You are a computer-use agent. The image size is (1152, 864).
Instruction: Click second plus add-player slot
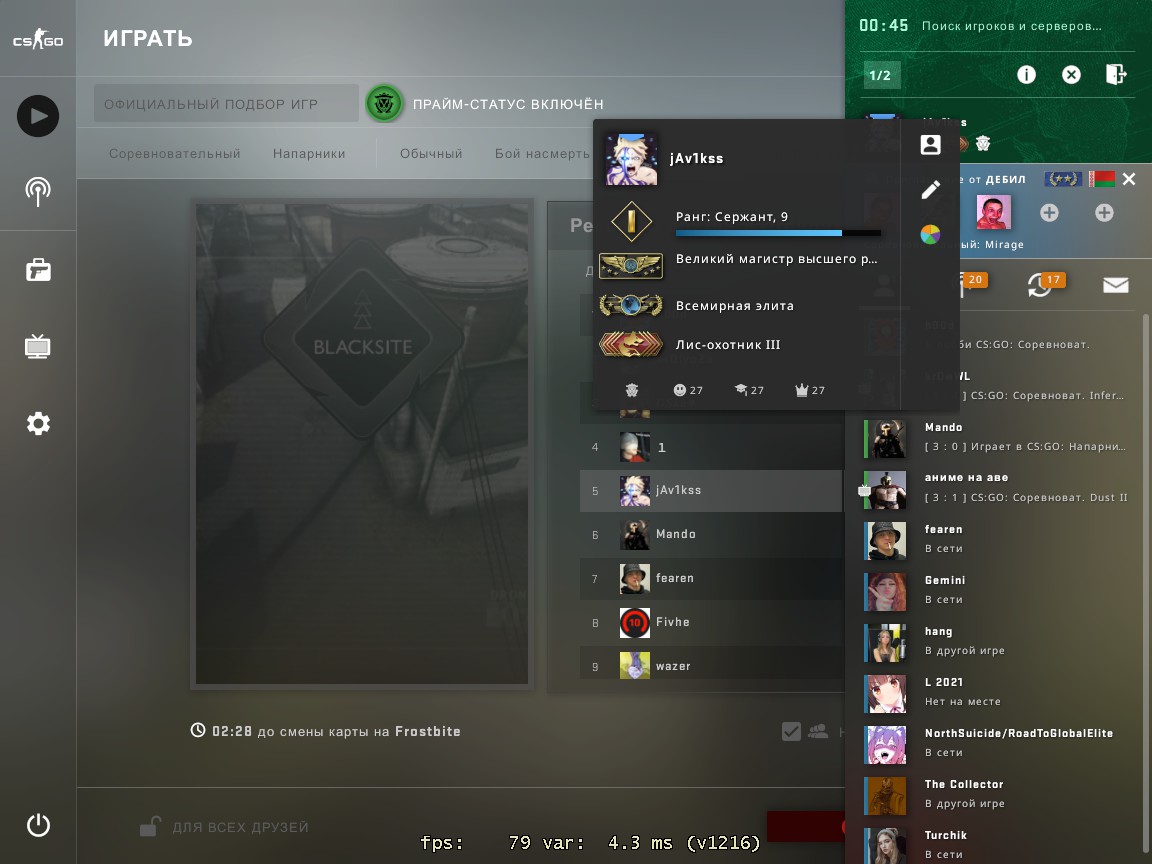click(1104, 213)
